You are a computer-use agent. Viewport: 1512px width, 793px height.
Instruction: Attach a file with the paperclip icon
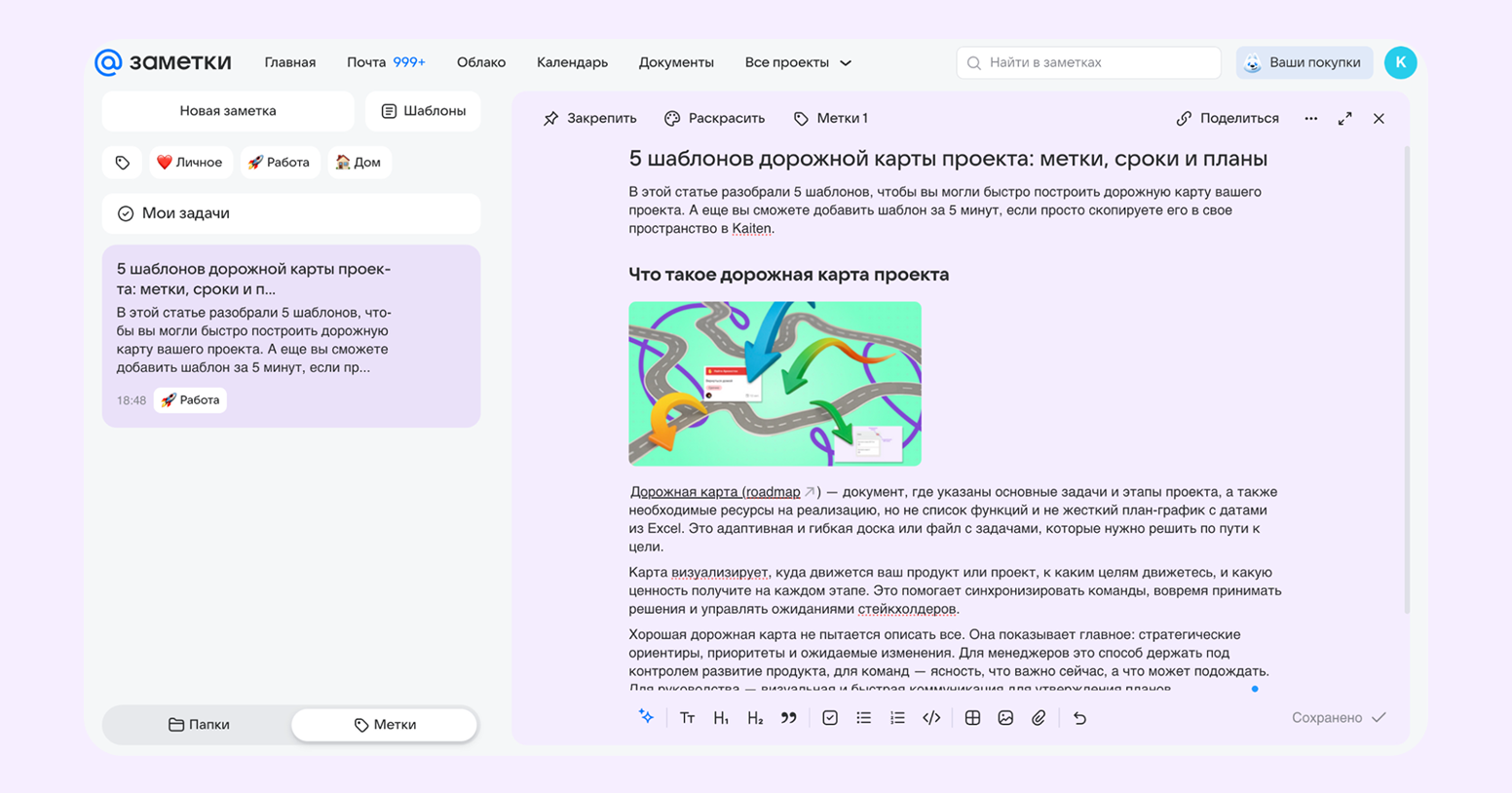[1038, 718]
